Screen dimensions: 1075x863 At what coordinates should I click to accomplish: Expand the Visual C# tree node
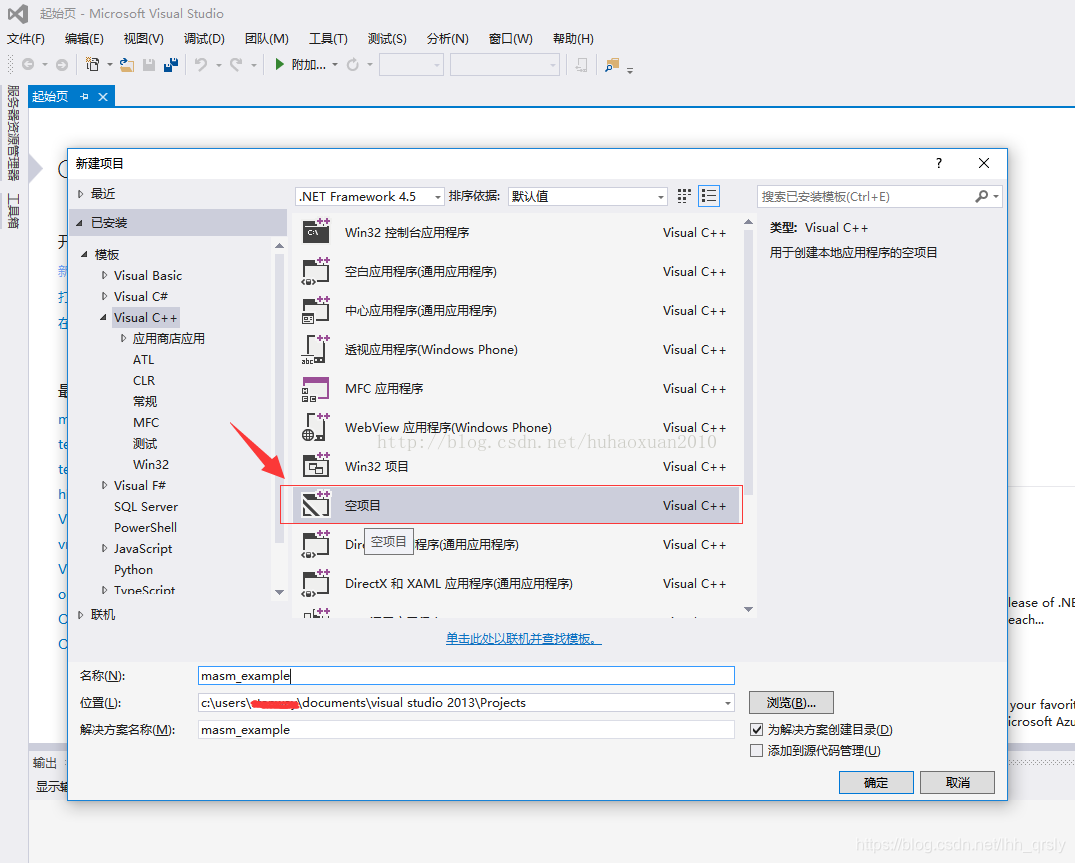coord(104,296)
